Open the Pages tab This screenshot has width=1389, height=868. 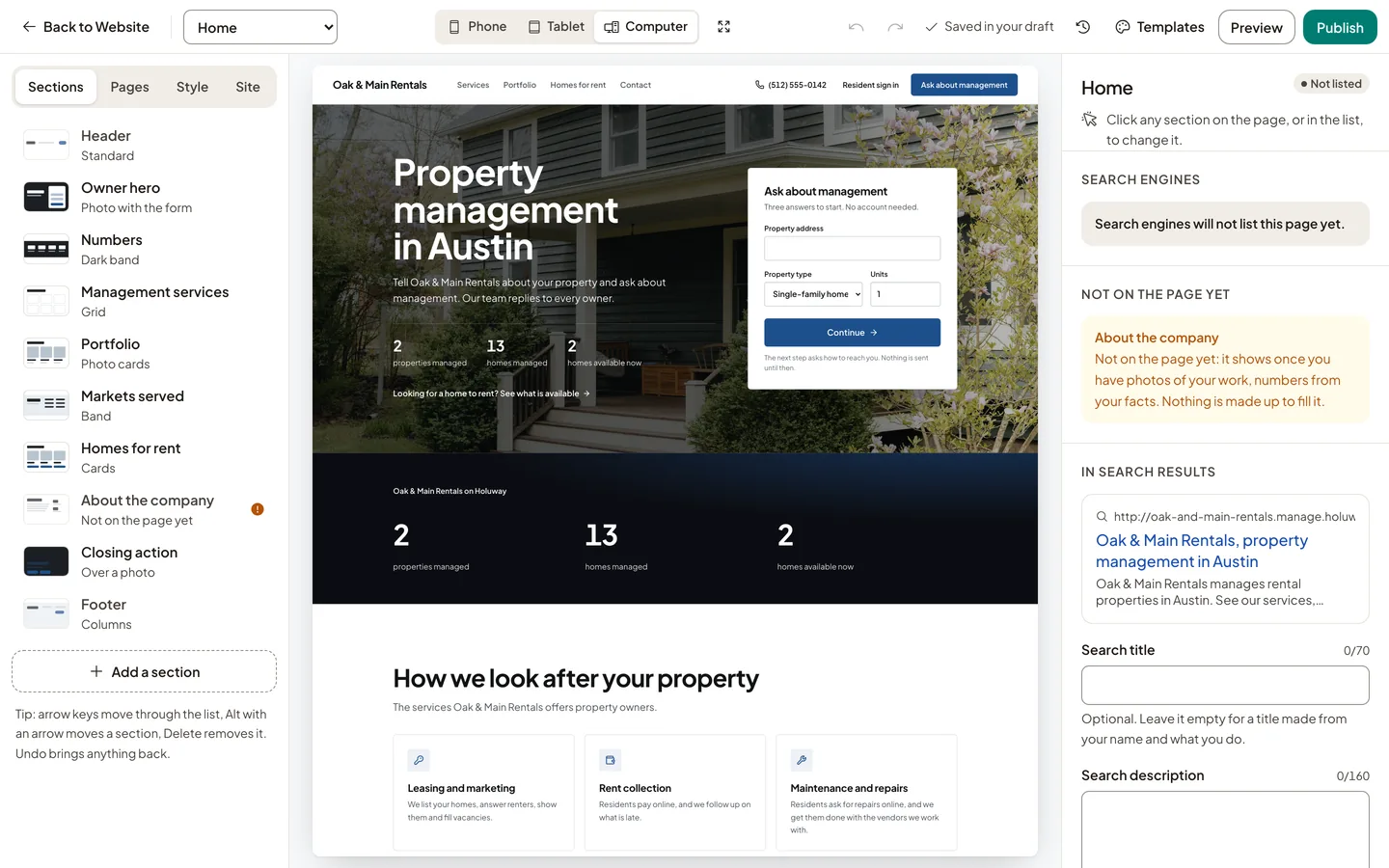coord(129,87)
